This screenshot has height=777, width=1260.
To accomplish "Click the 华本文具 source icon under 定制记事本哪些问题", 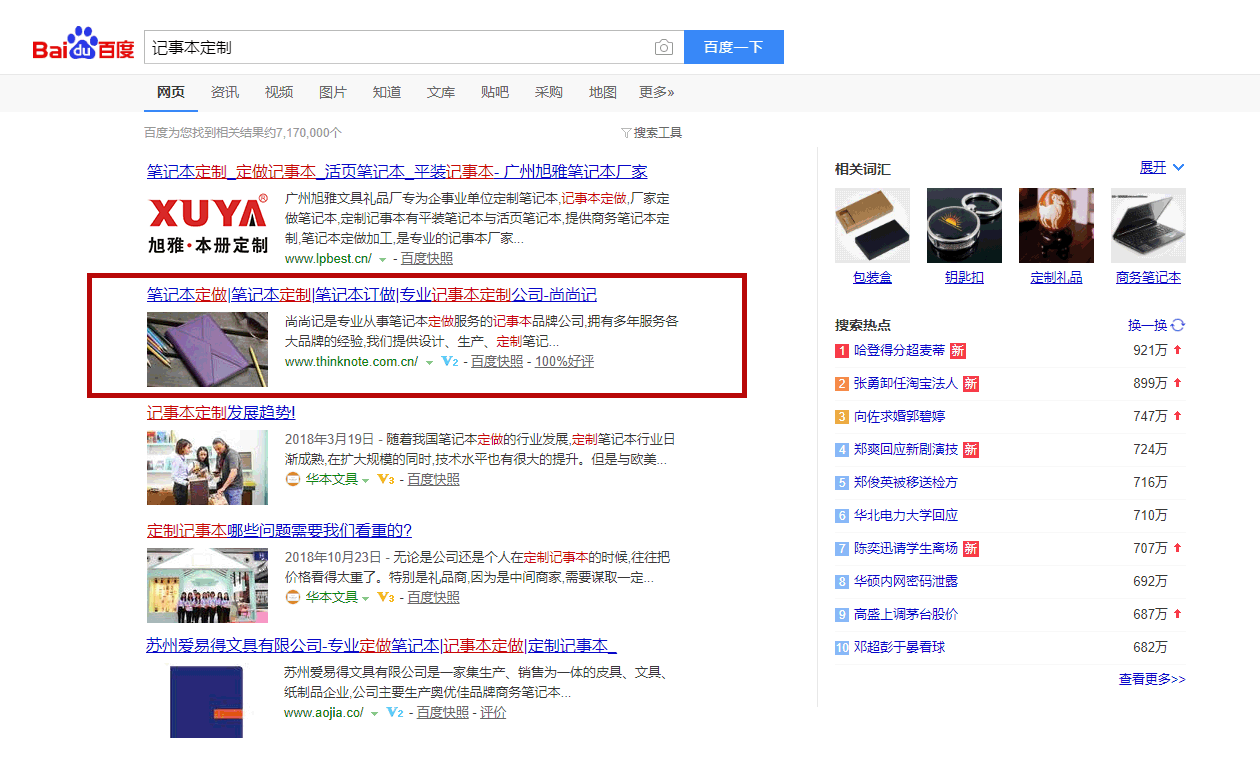I will click(x=293, y=598).
